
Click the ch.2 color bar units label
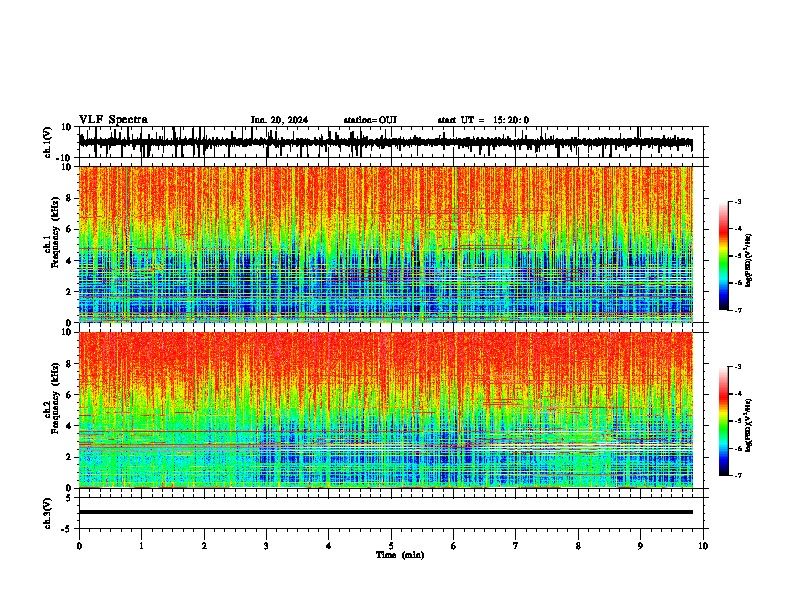pyautogui.click(x=749, y=425)
